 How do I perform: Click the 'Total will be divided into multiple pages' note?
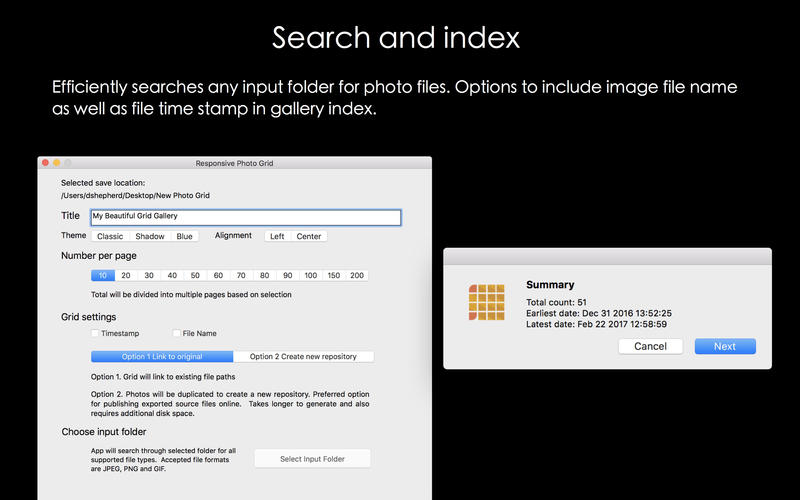[x=191, y=294]
